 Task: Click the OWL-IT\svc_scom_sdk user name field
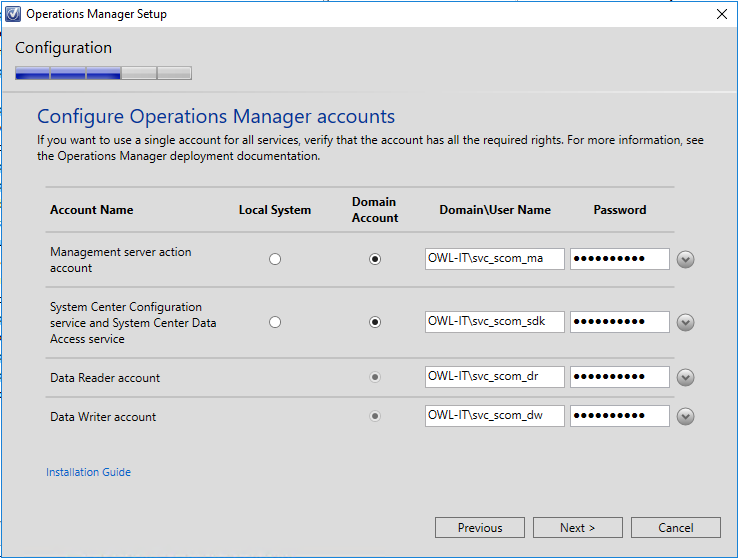pos(495,322)
